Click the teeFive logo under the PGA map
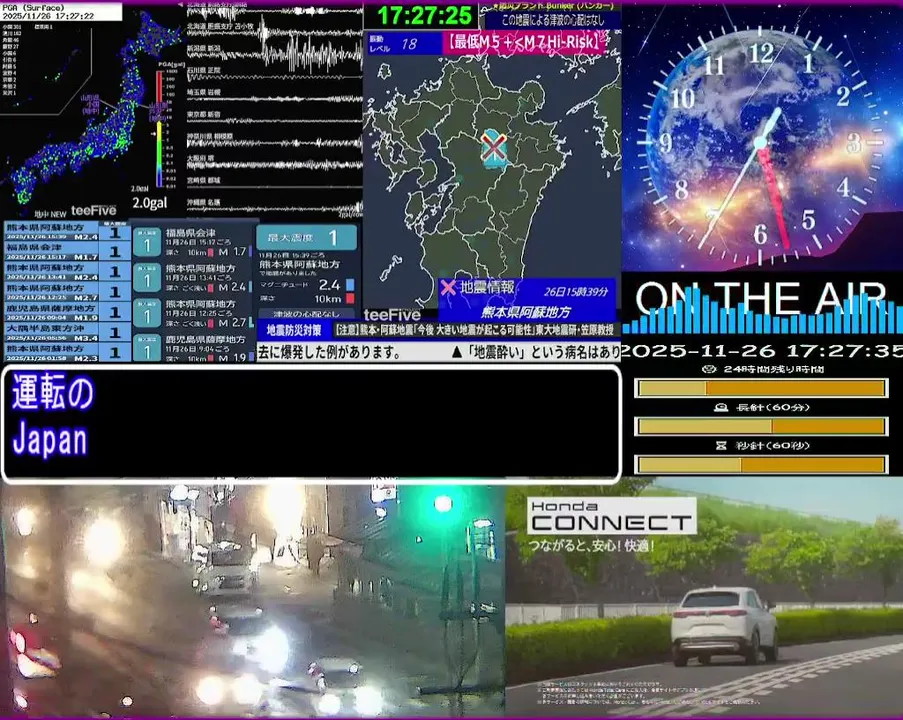The height and width of the screenshot is (720, 903). [x=93, y=210]
